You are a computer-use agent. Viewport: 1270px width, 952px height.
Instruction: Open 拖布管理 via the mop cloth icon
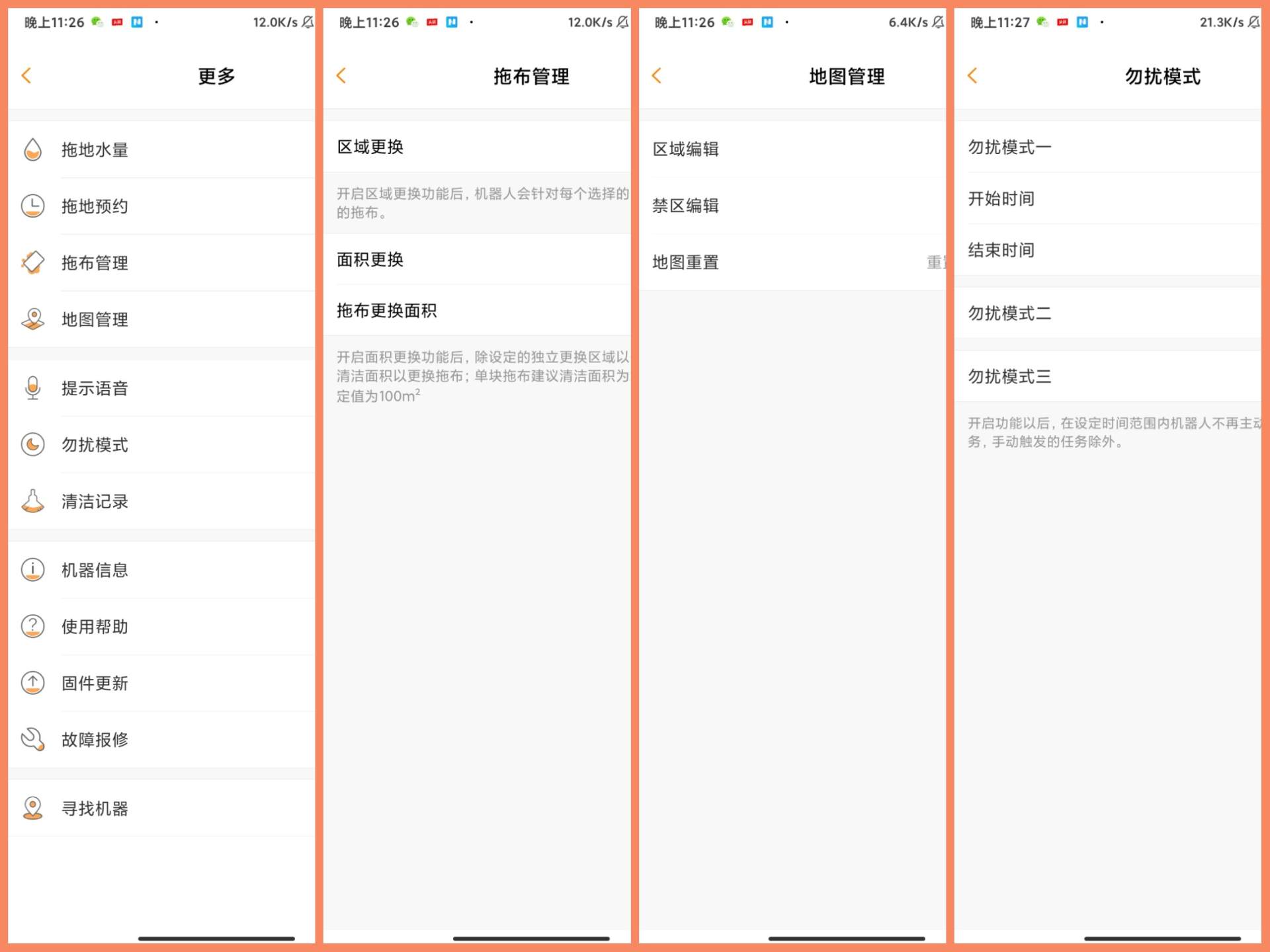coord(32,262)
